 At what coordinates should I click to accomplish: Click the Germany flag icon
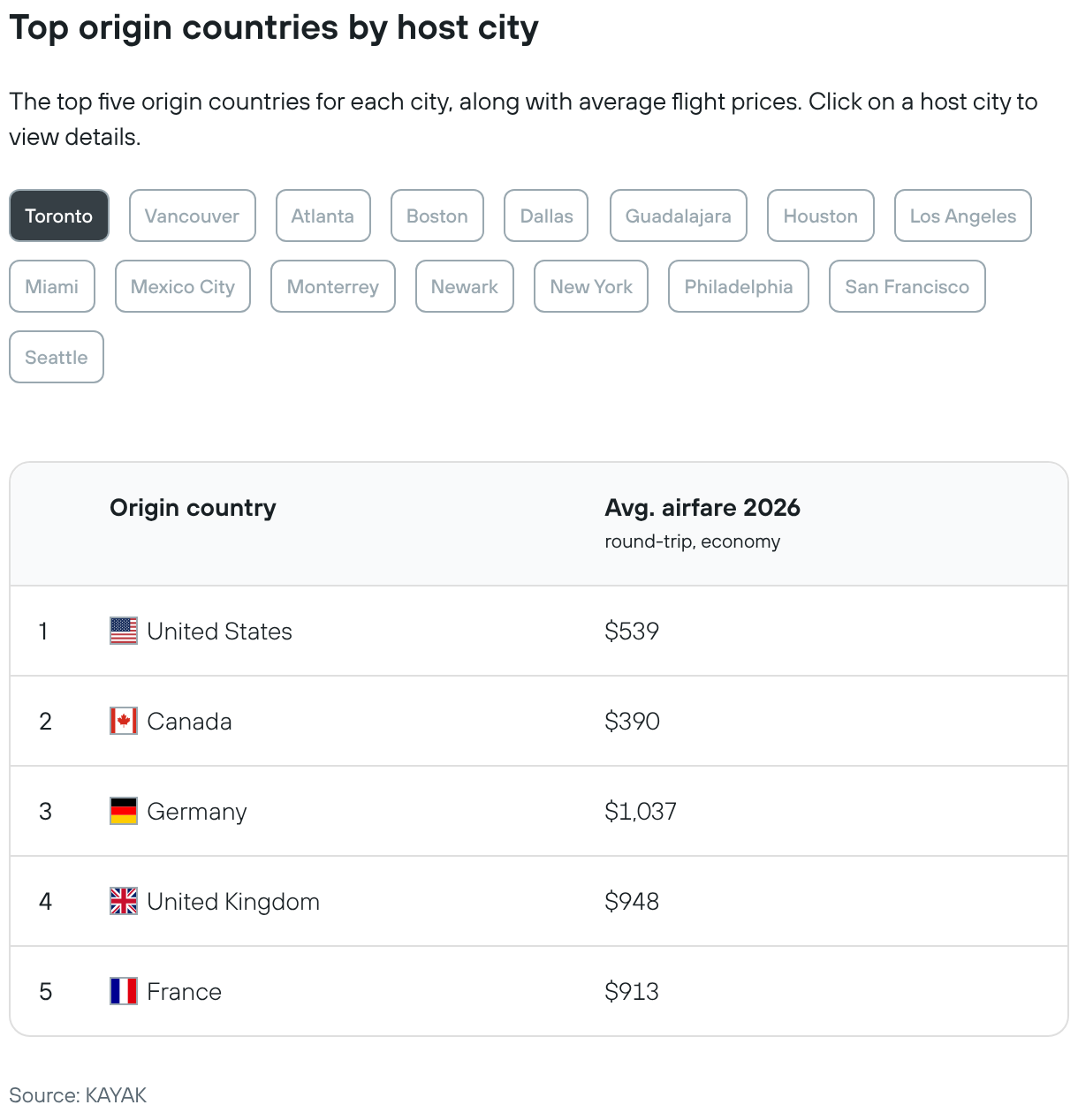124,811
